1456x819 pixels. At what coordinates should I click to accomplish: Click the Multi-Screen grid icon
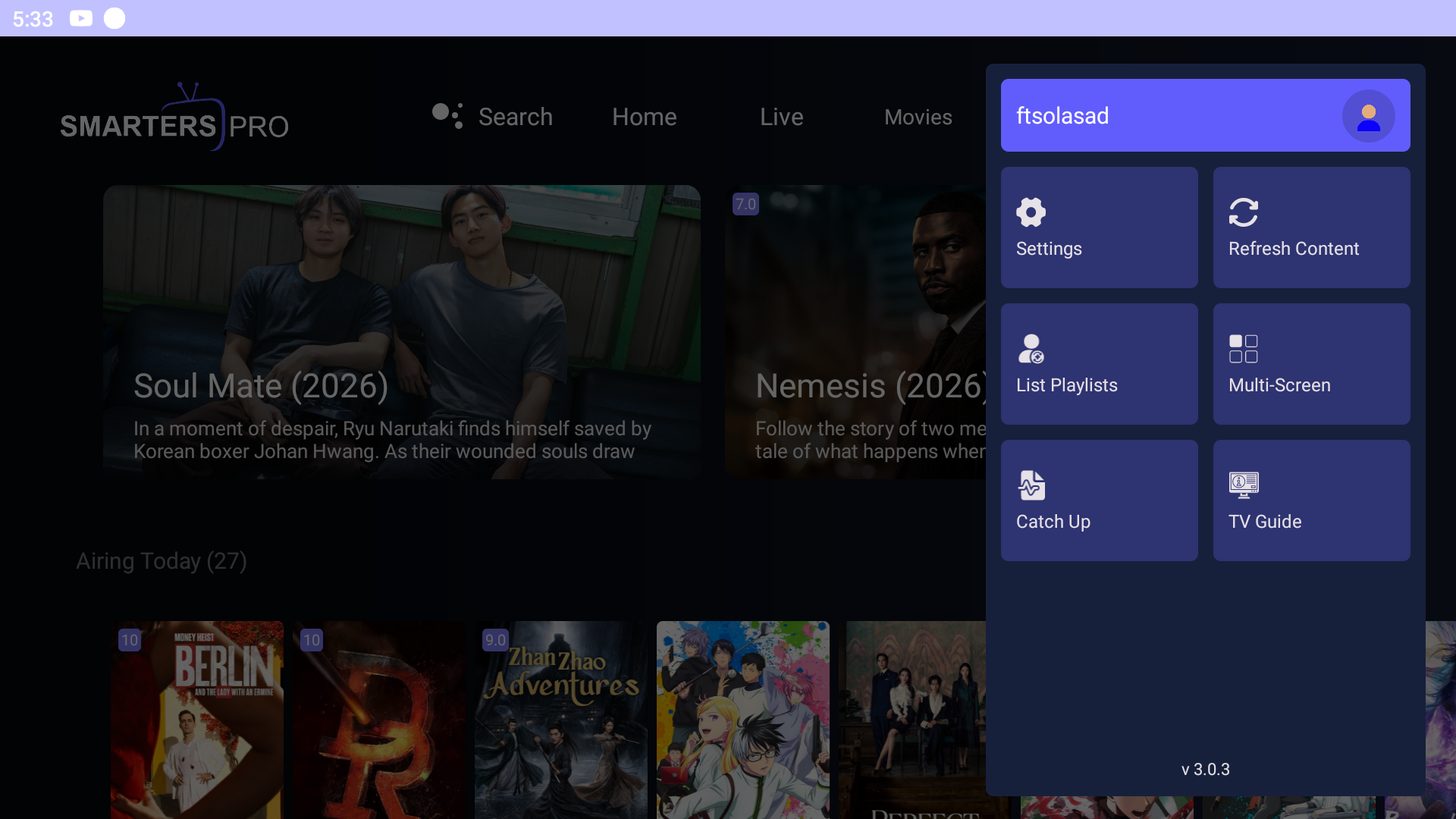click(1244, 349)
